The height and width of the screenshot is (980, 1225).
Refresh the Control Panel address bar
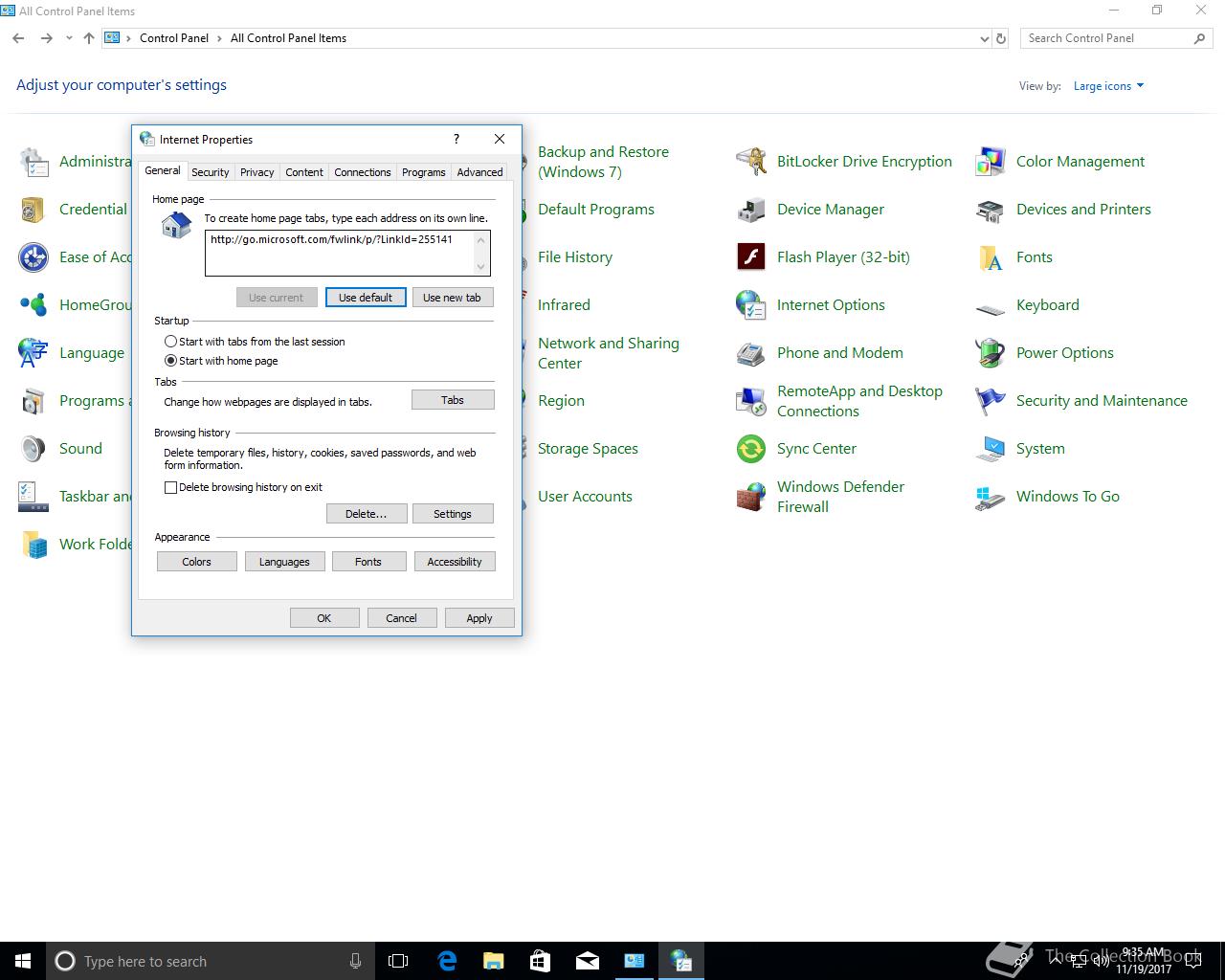tap(1001, 39)
